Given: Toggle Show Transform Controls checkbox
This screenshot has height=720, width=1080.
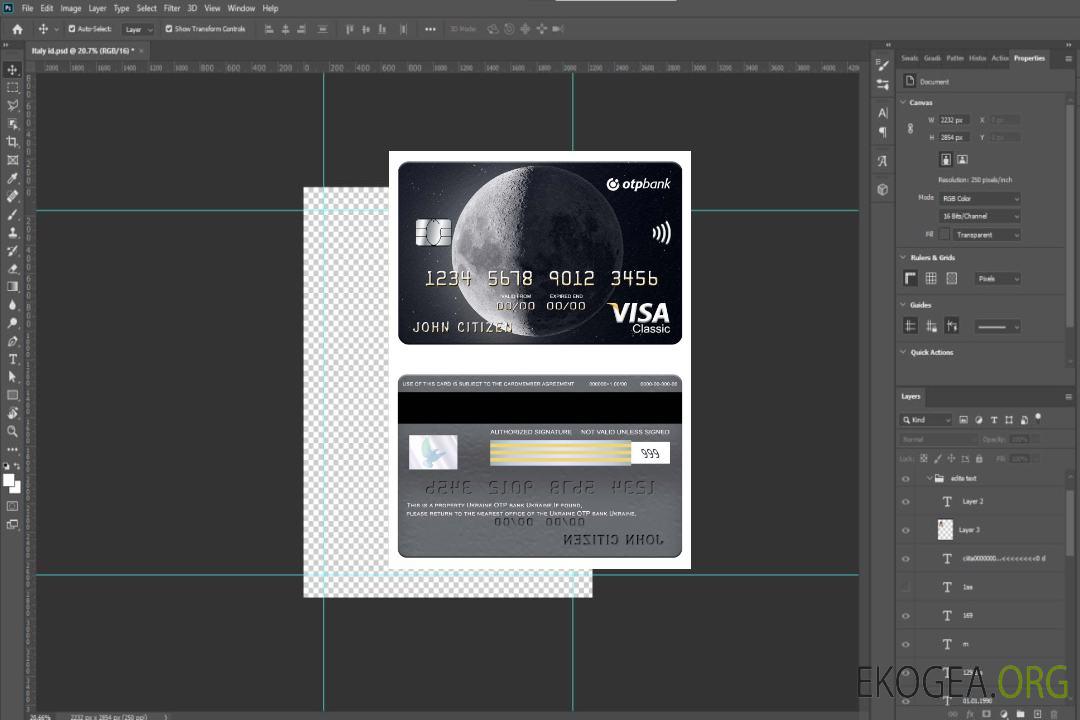Looking at the screenshot, I should [169, 29].
